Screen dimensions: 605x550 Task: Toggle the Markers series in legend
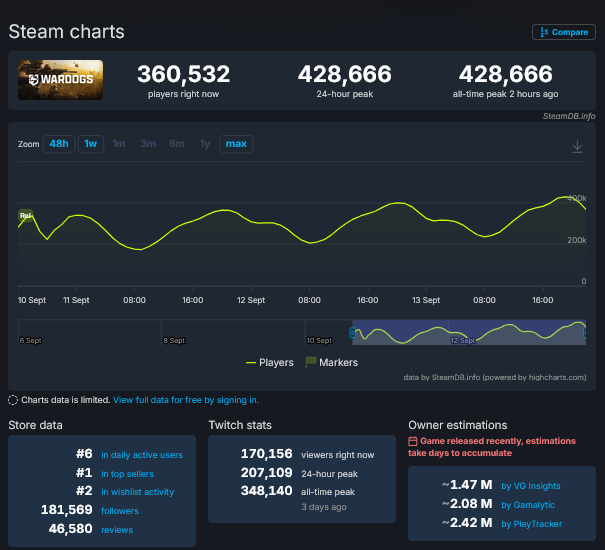(331, 363)
